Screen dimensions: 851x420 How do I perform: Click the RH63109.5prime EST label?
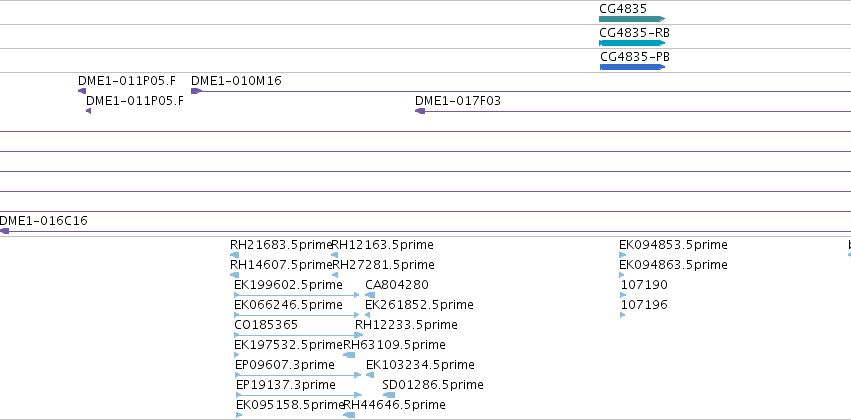click(394, 345)
